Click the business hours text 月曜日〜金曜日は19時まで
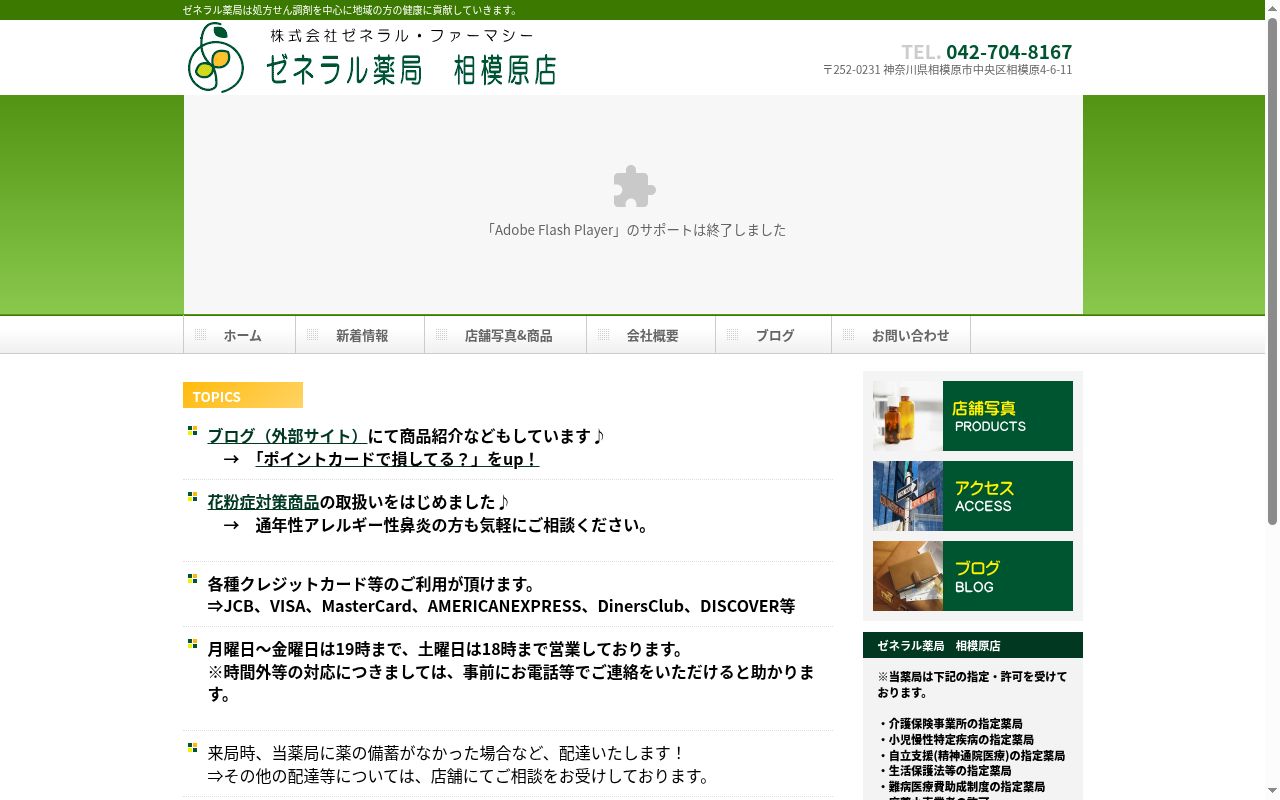Screen dimensions: 1280x800 (447, 649)
